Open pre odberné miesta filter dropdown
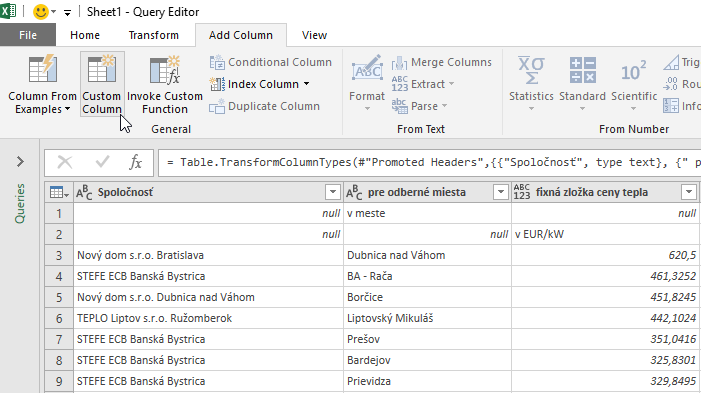Screen dimensions: 701x393 [x=501, y=192]
